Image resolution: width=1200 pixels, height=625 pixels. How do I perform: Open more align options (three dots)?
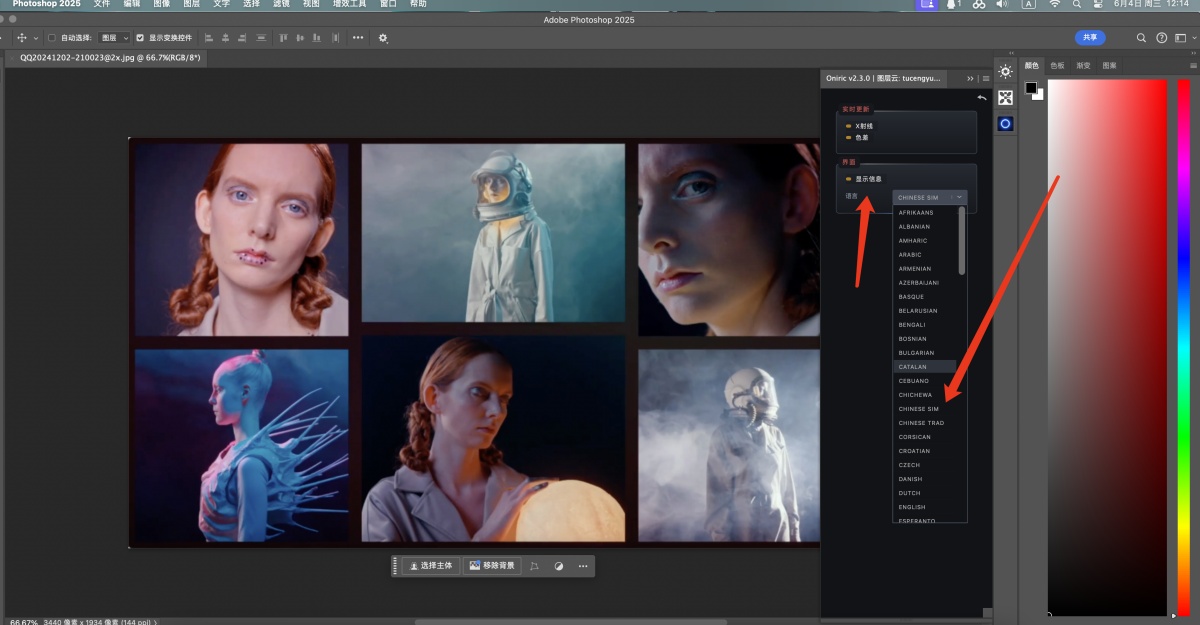click(358, 38)
